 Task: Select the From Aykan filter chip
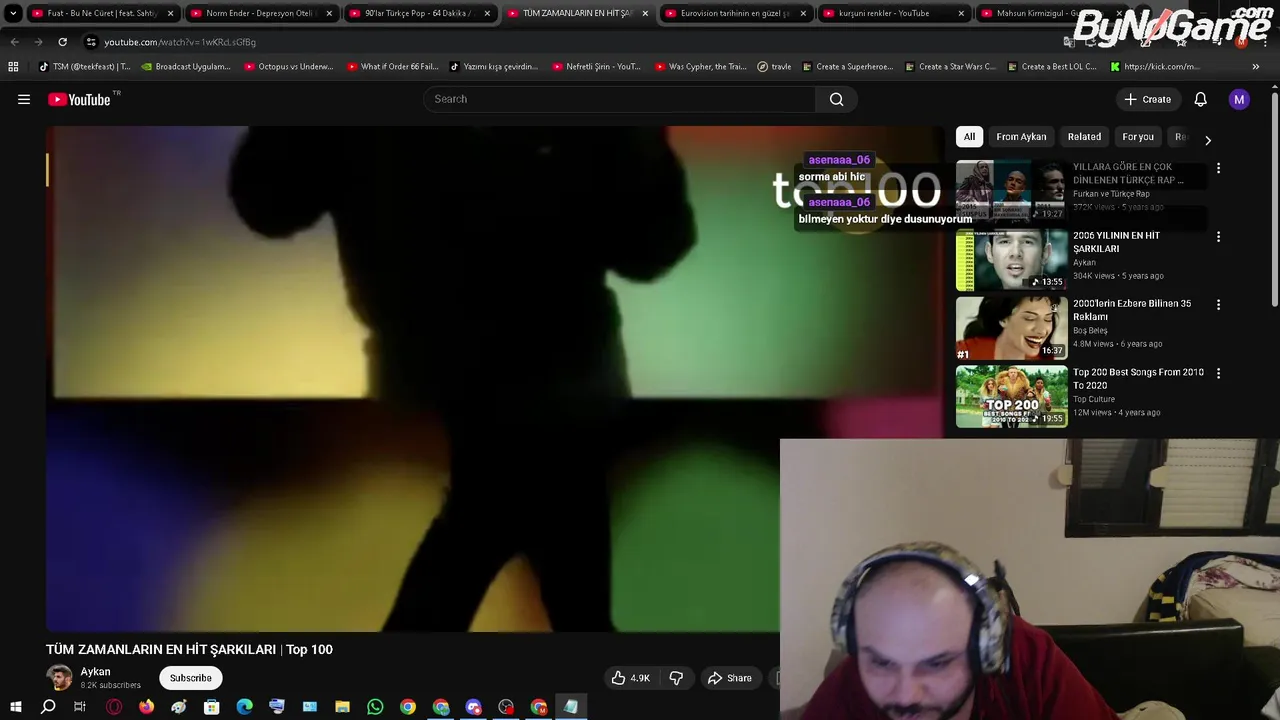(x=1021, y=137)
